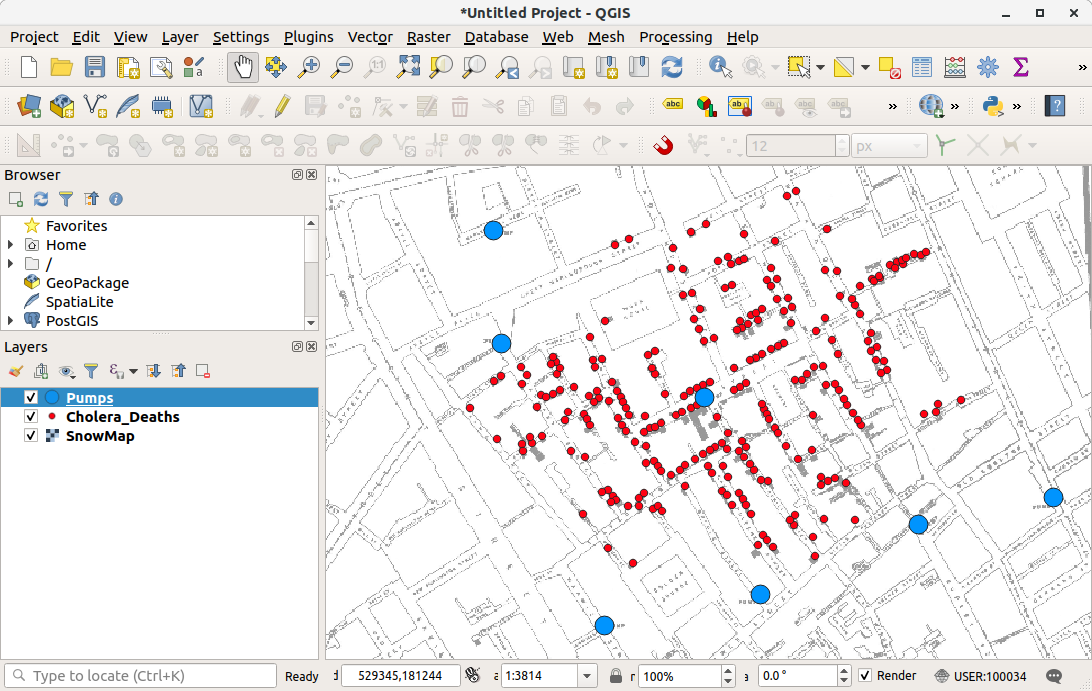Expand the root / folder item

pyautogui.click(x=10, y=263)
